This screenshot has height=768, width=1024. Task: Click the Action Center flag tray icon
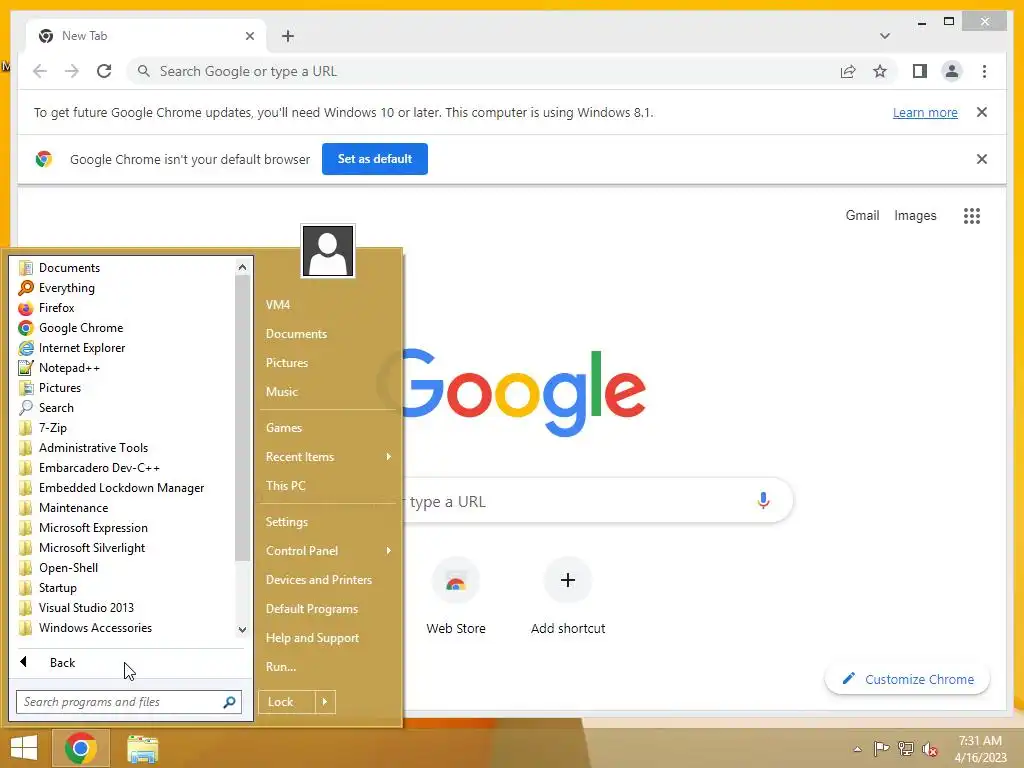click(x=881, y=749)
